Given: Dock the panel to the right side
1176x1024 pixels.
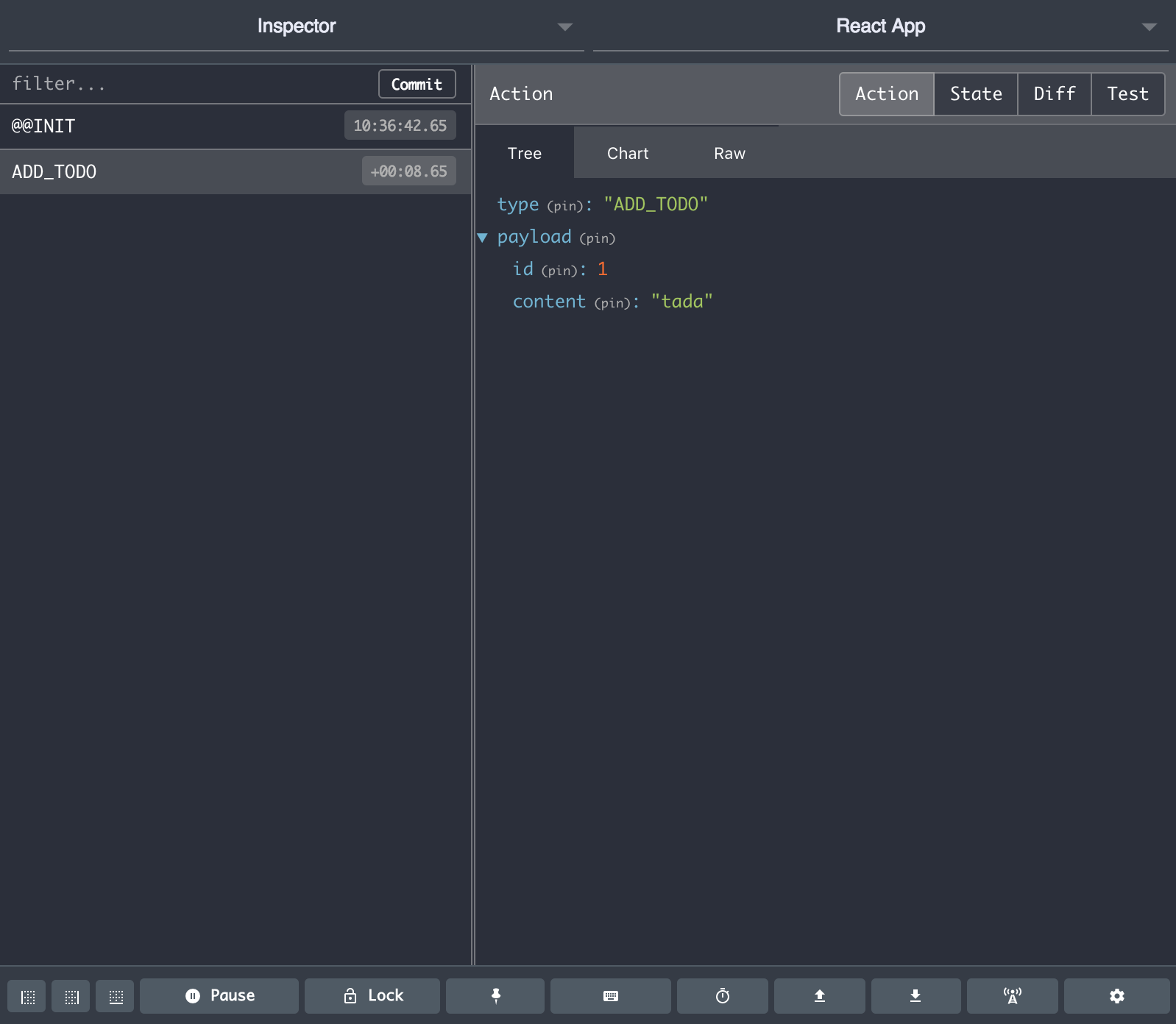Looking at the screenshot, I should point(71,997).
